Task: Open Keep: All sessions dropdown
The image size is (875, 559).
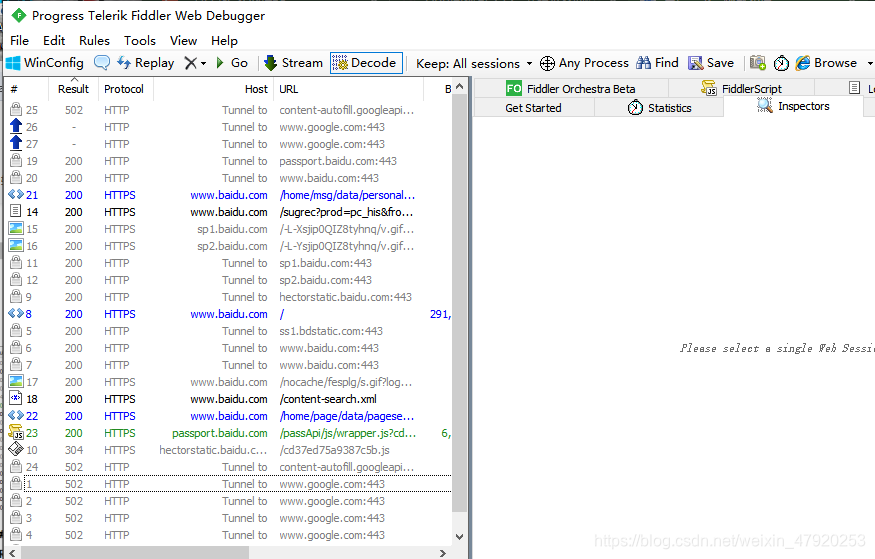Action: point(474,64)
